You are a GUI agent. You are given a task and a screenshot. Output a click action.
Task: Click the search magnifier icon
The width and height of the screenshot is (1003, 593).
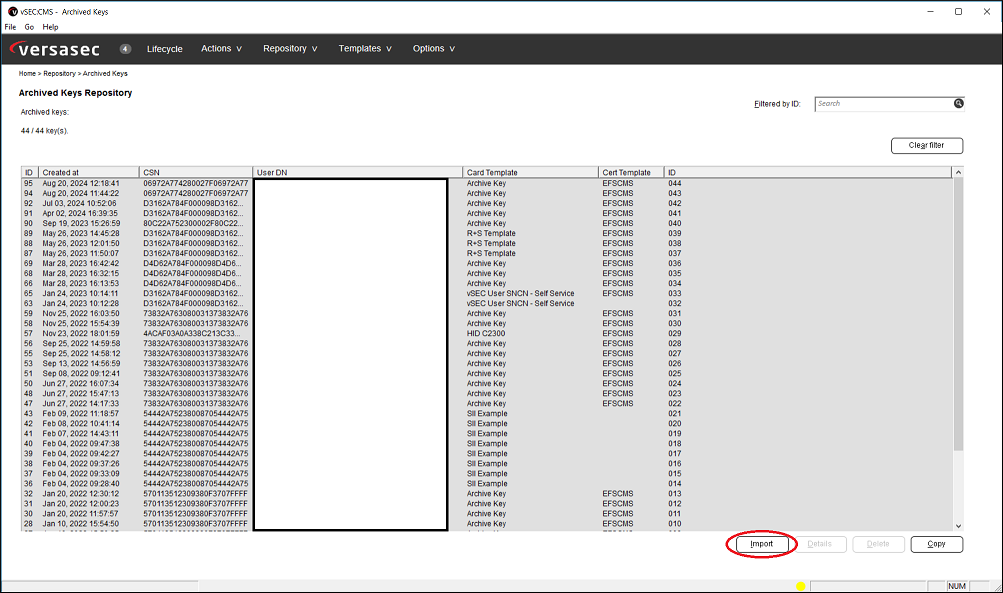tap(958, 104)
